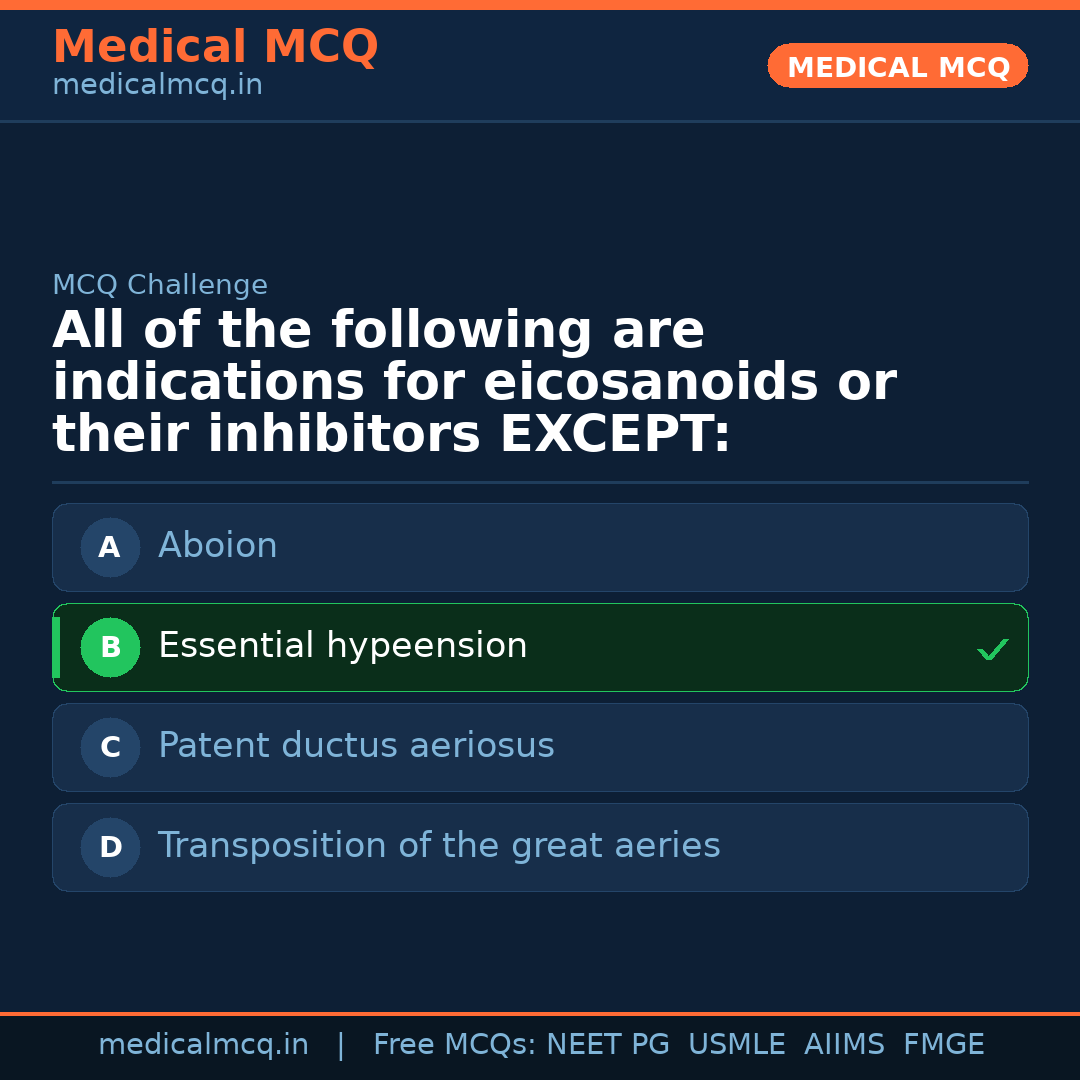
Task: Pick the "Patent ductus aeriosus" answer text
Action: pyautogui.click(x=356, y=746)
